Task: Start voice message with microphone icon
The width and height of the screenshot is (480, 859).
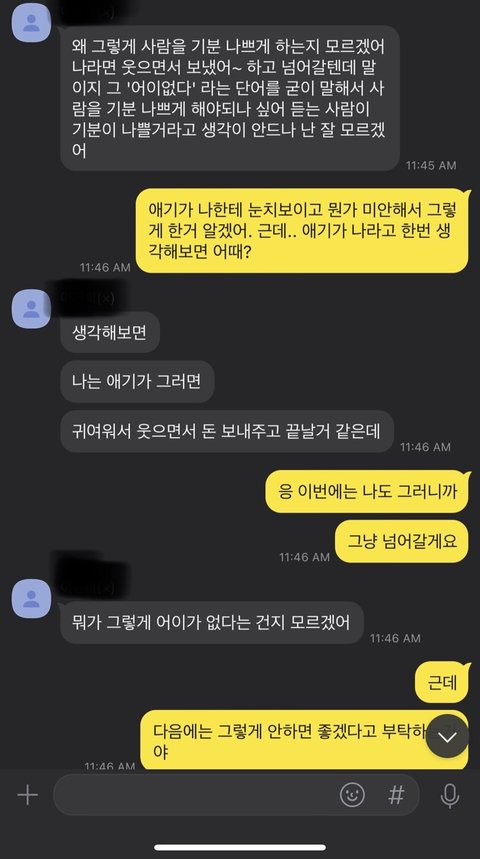Action: [450, 795]
